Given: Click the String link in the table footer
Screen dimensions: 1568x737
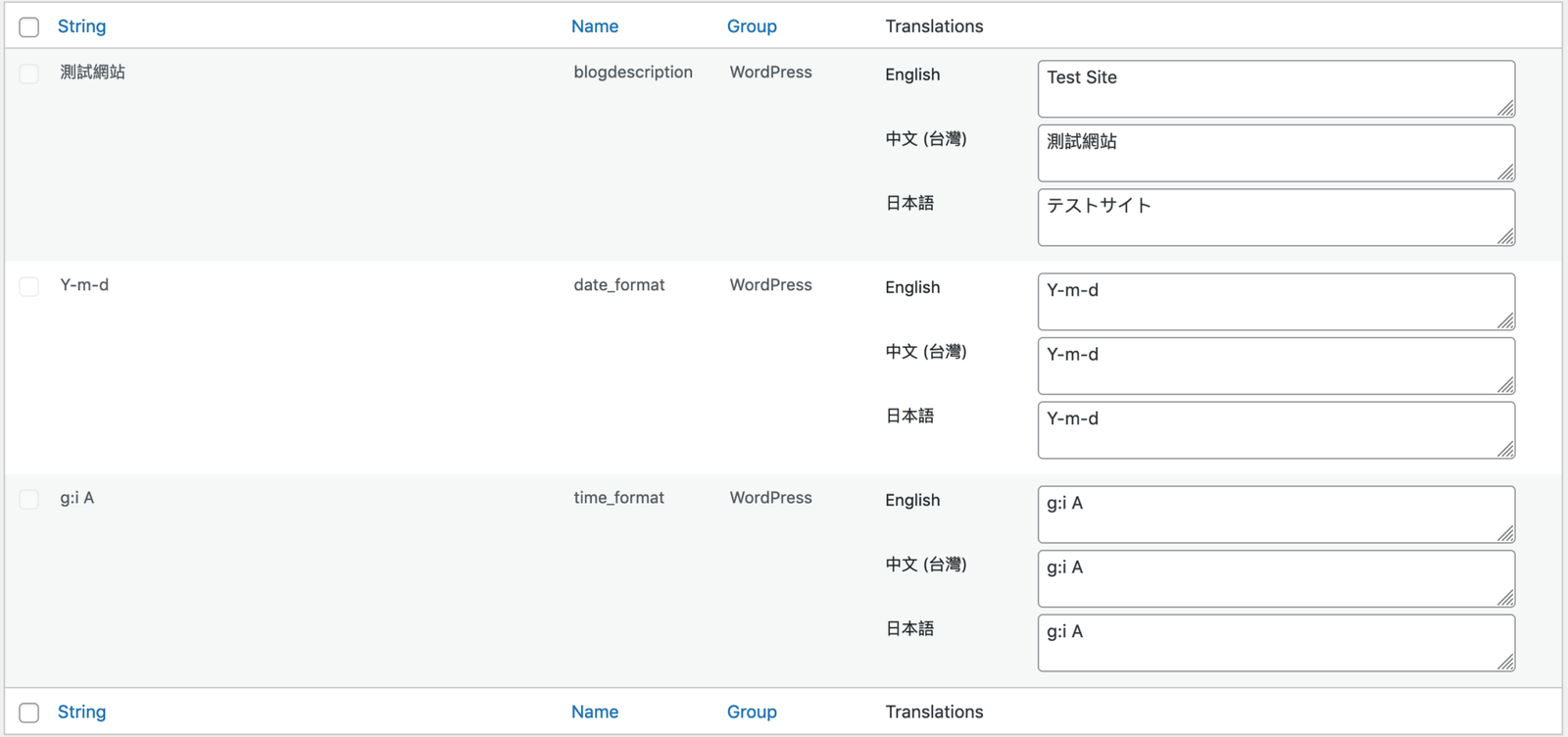Looking at the screenshot, I should [81, 712].
